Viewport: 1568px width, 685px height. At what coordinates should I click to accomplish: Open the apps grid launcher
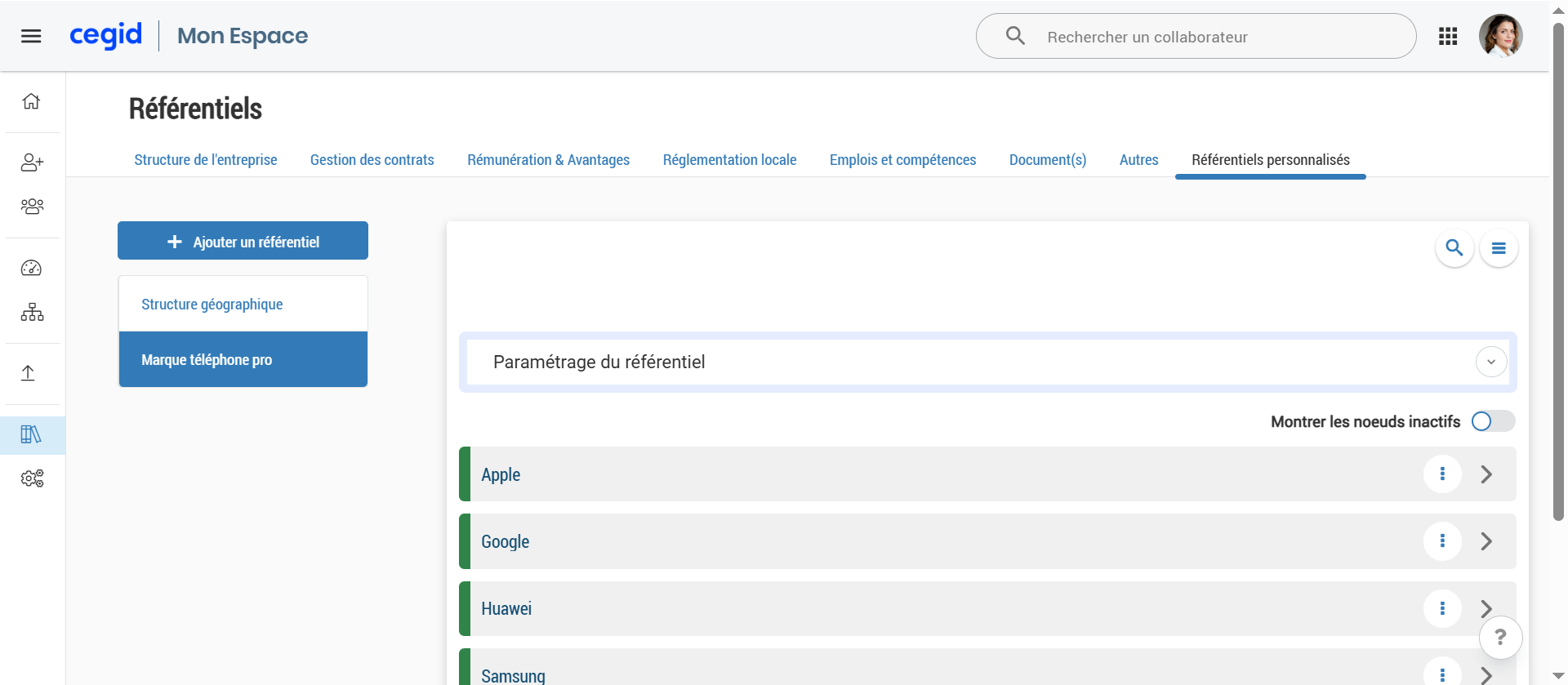pos(1448,36)
